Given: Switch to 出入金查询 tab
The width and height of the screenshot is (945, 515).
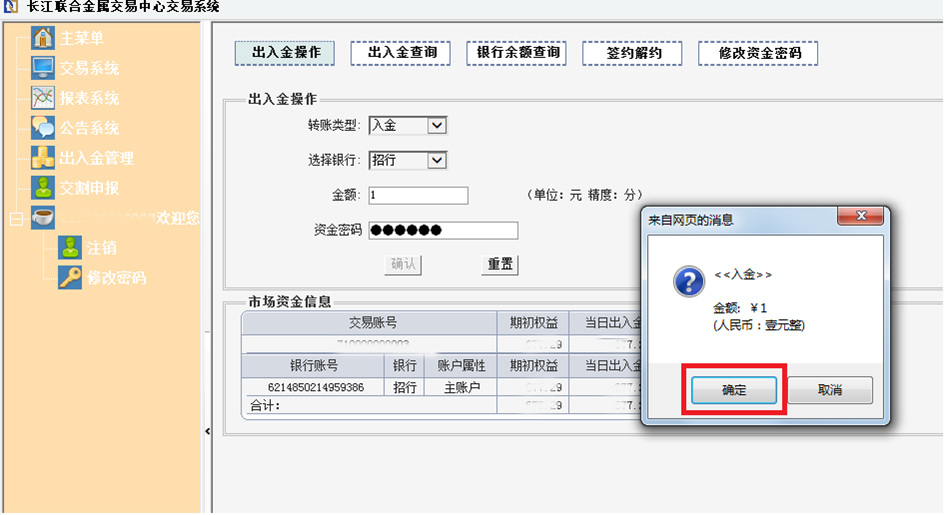Looking at the screenshot, I should click(x=400, y=52).
